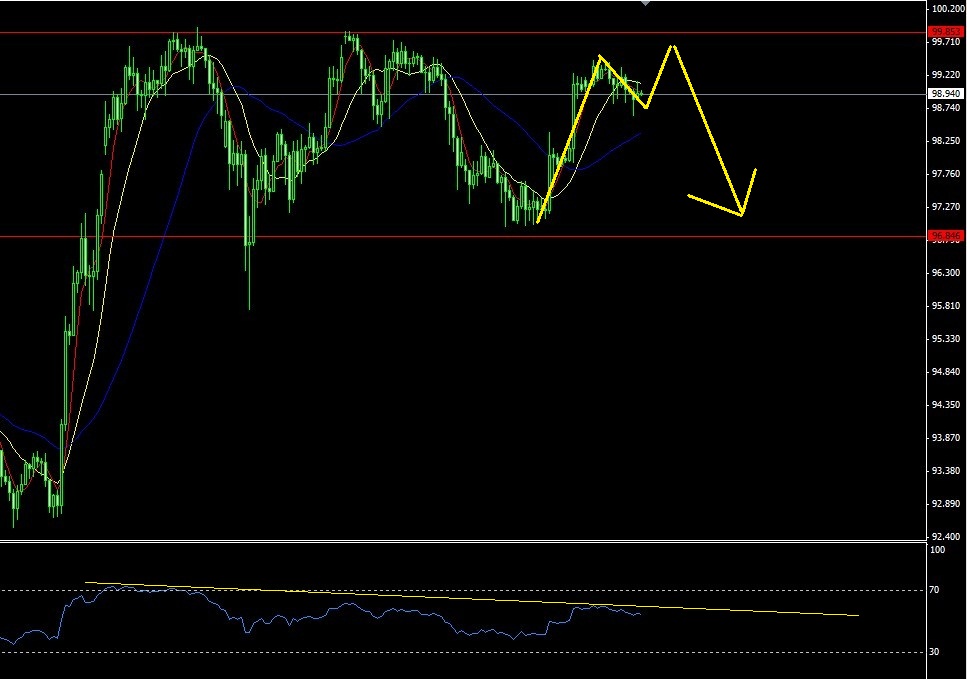Click the separator between chart and indicator windows
This screenshot has width=967, height=679.
coord(450,540)
